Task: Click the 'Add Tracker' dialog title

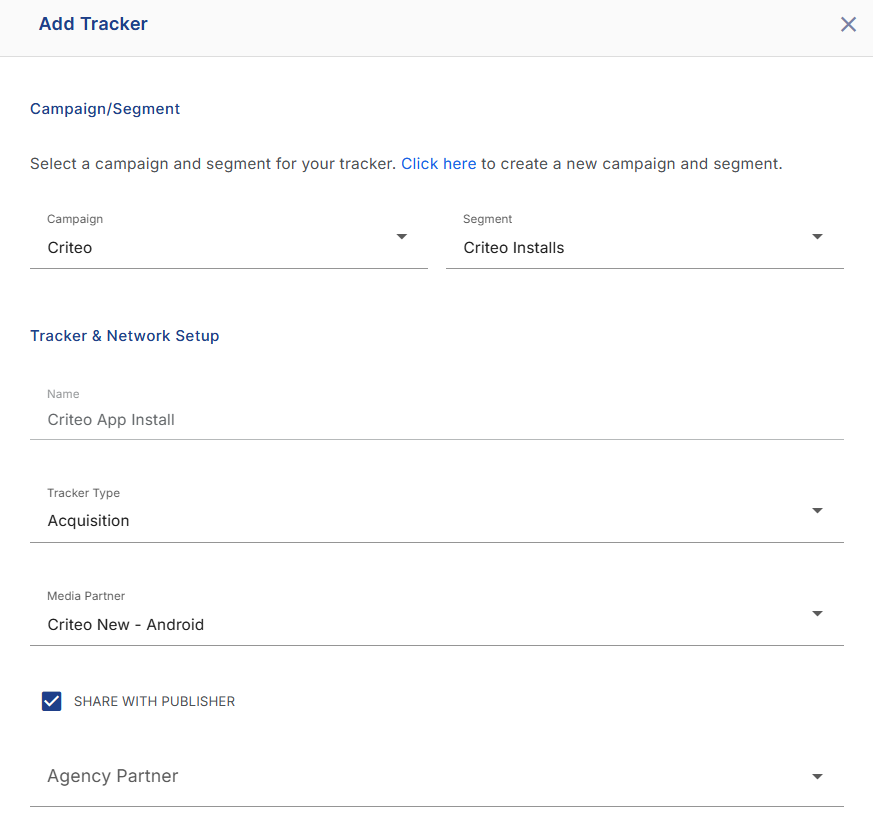Action: [x=93, y=24]
